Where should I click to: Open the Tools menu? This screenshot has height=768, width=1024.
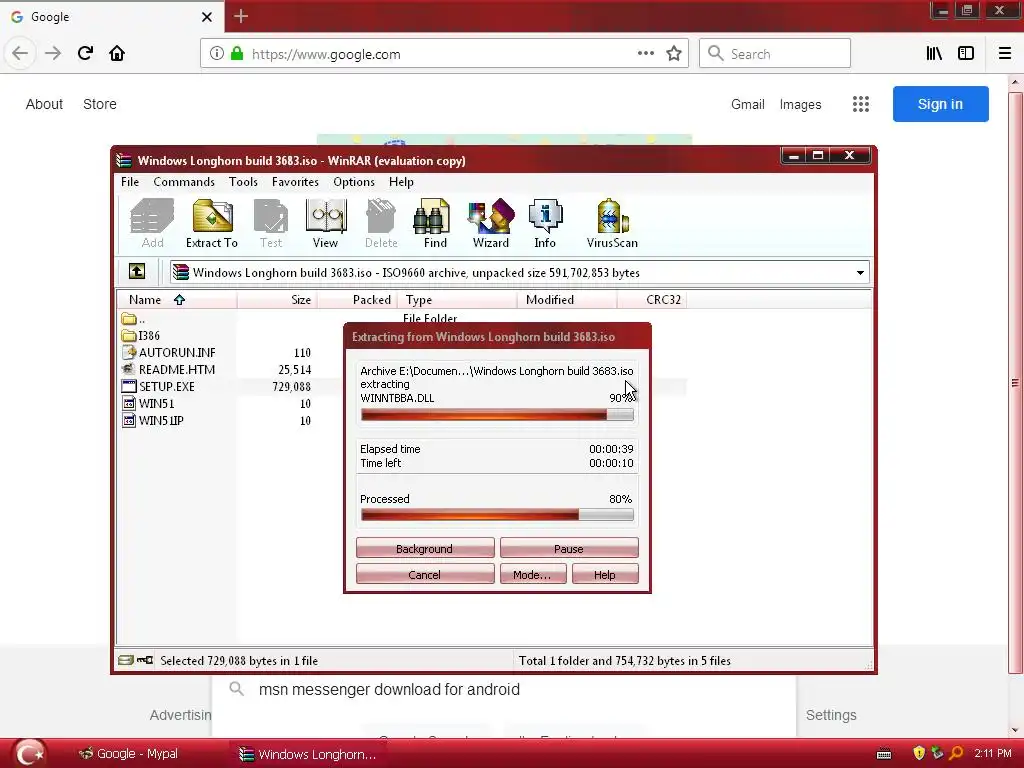243,182
